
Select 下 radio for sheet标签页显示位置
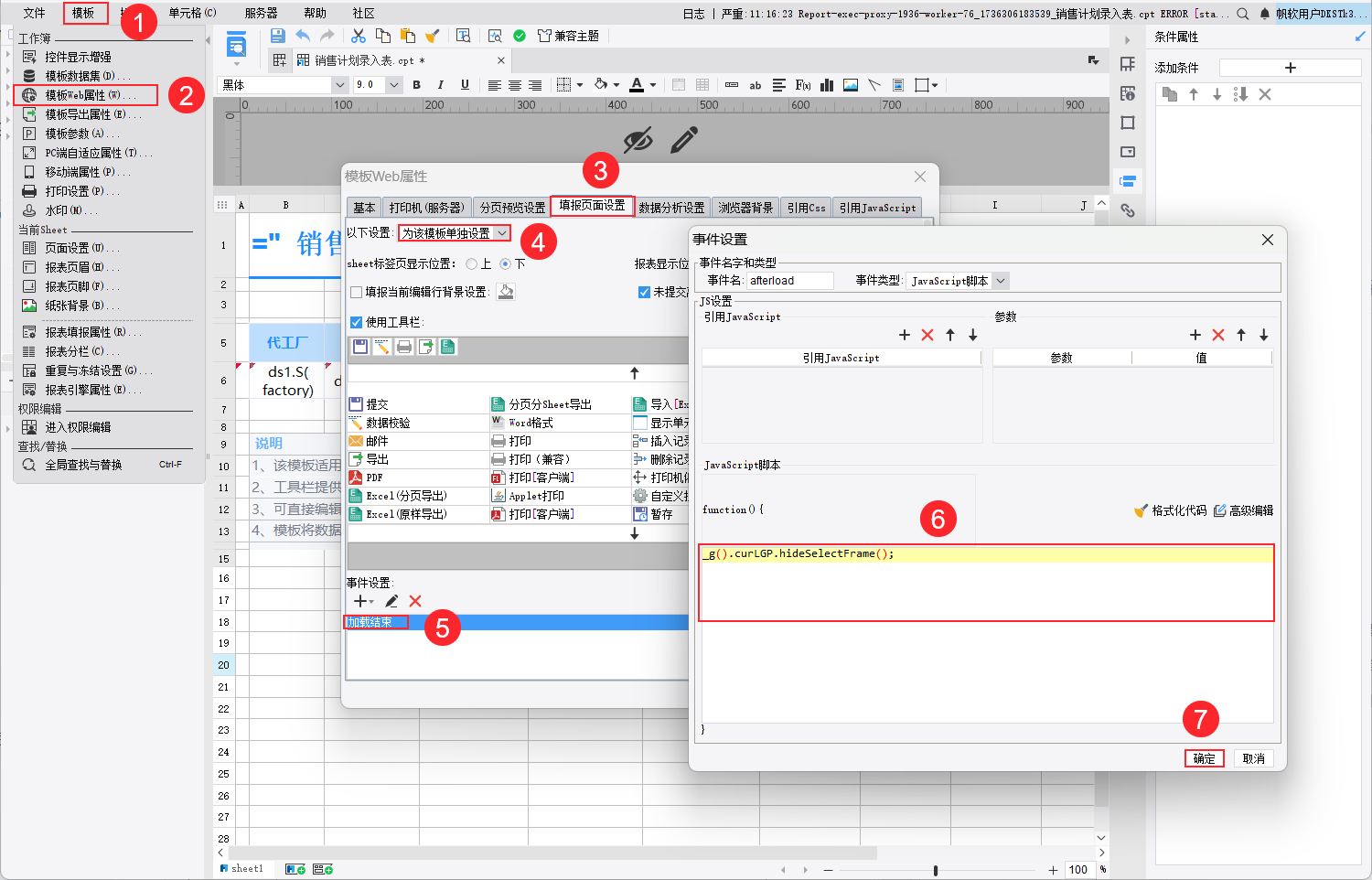pos(505,263)
